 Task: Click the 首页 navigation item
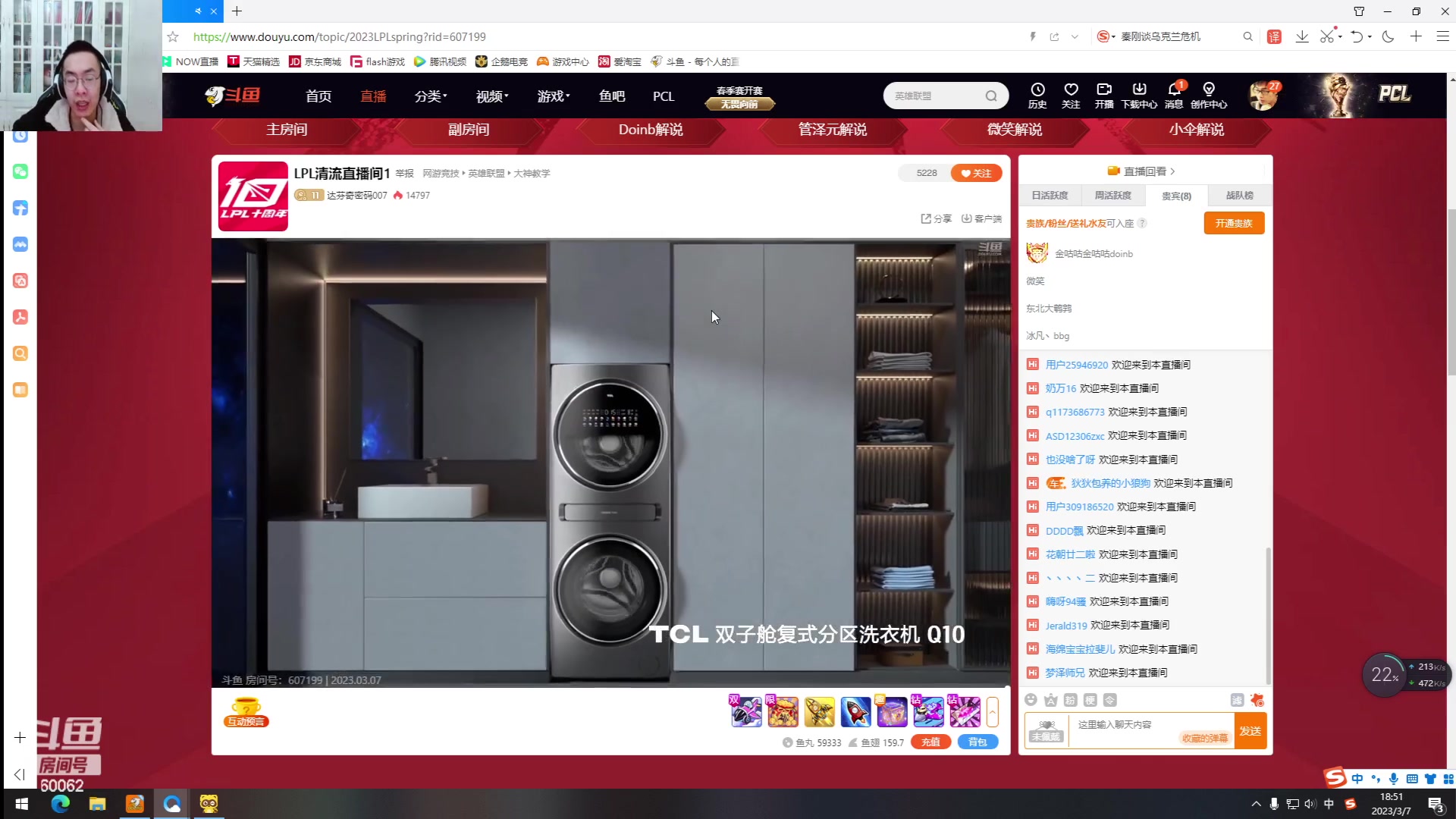pos(318,96)
